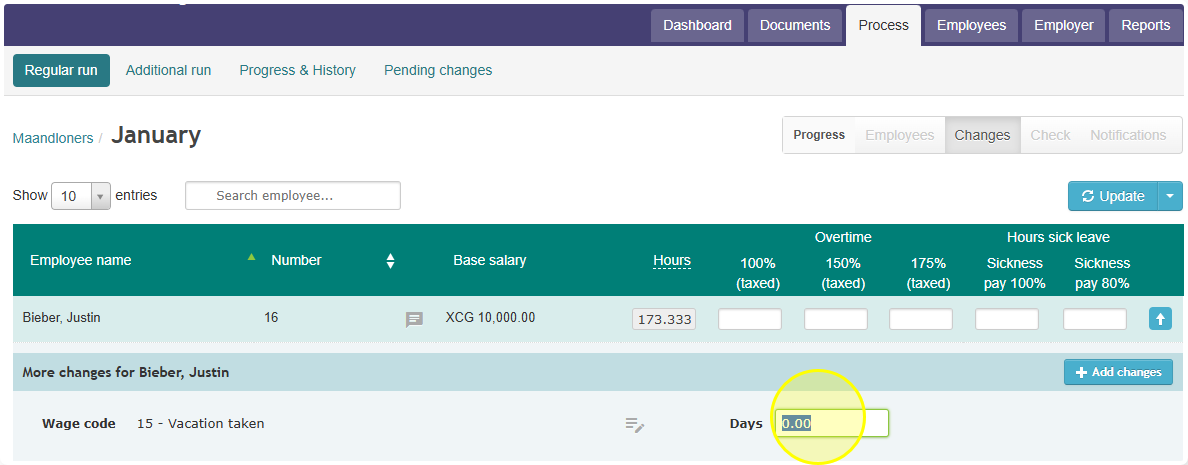Click the Overtime 100% (taxed) input
Screen dimensions: 1188x465
coord(750,319)
